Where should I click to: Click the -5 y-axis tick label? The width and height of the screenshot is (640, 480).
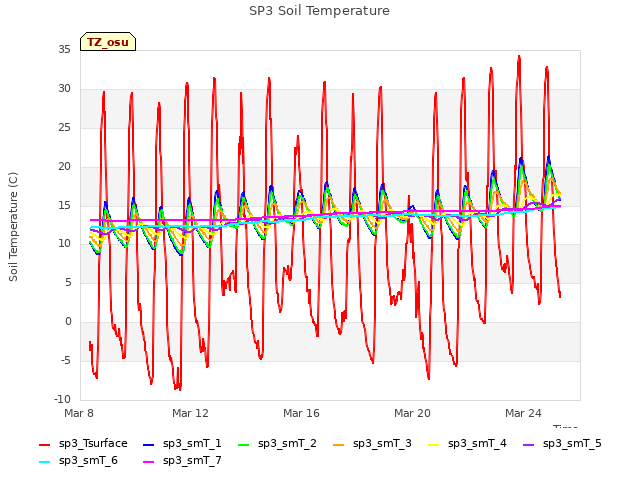[x=66, y=360]
